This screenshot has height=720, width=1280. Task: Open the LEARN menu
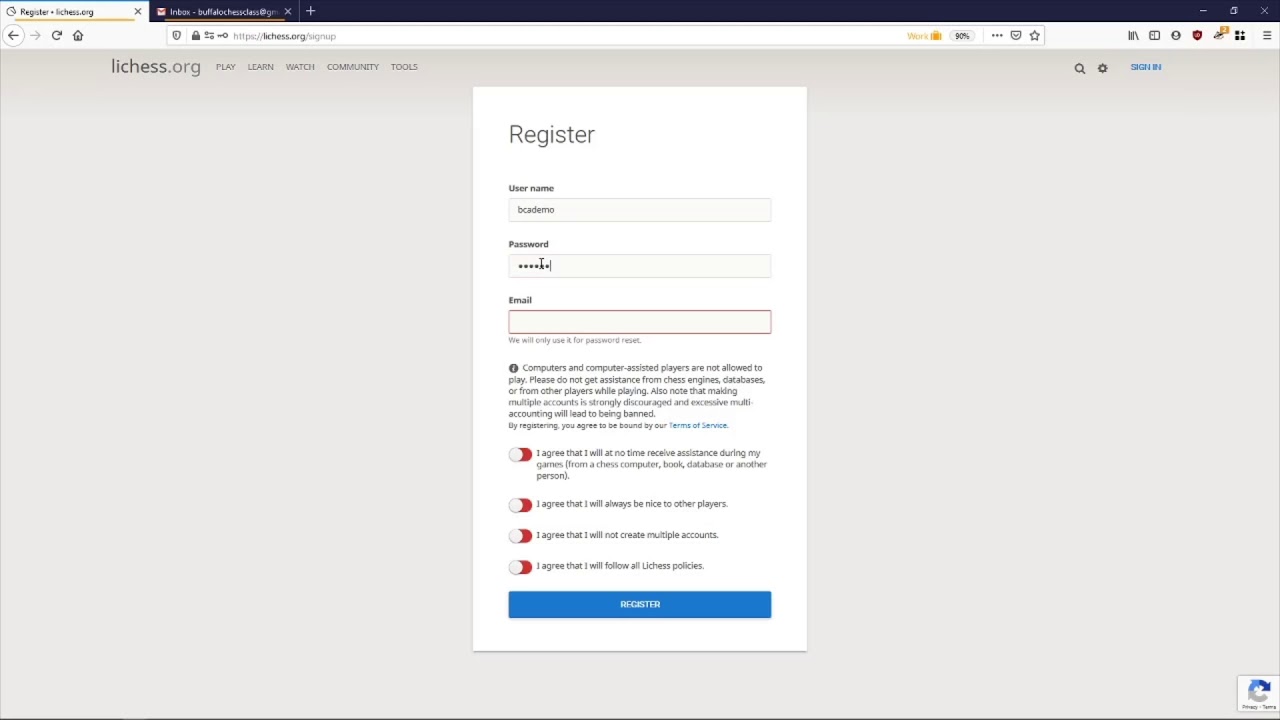click(260, 67)
